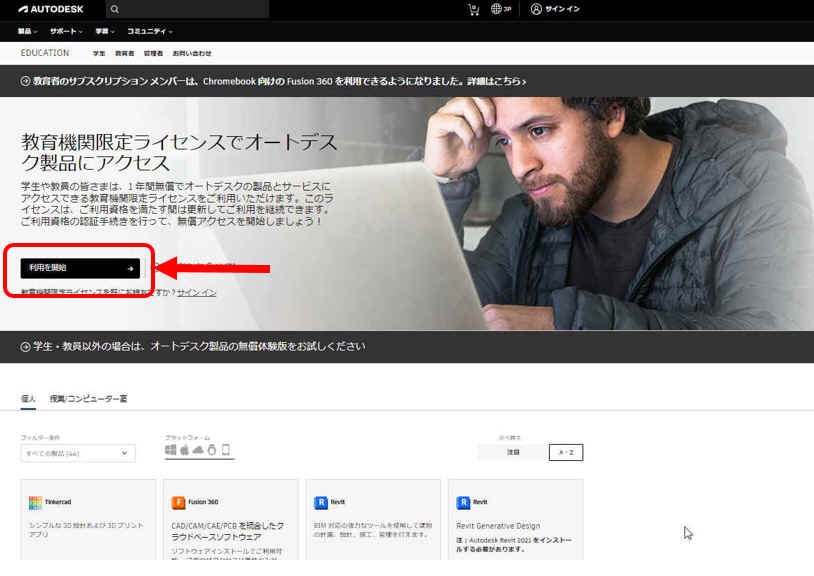814x576 pixels.
Task: Filter by cloud platform icon
Action: pyautogui.click(x=198, y=450)
